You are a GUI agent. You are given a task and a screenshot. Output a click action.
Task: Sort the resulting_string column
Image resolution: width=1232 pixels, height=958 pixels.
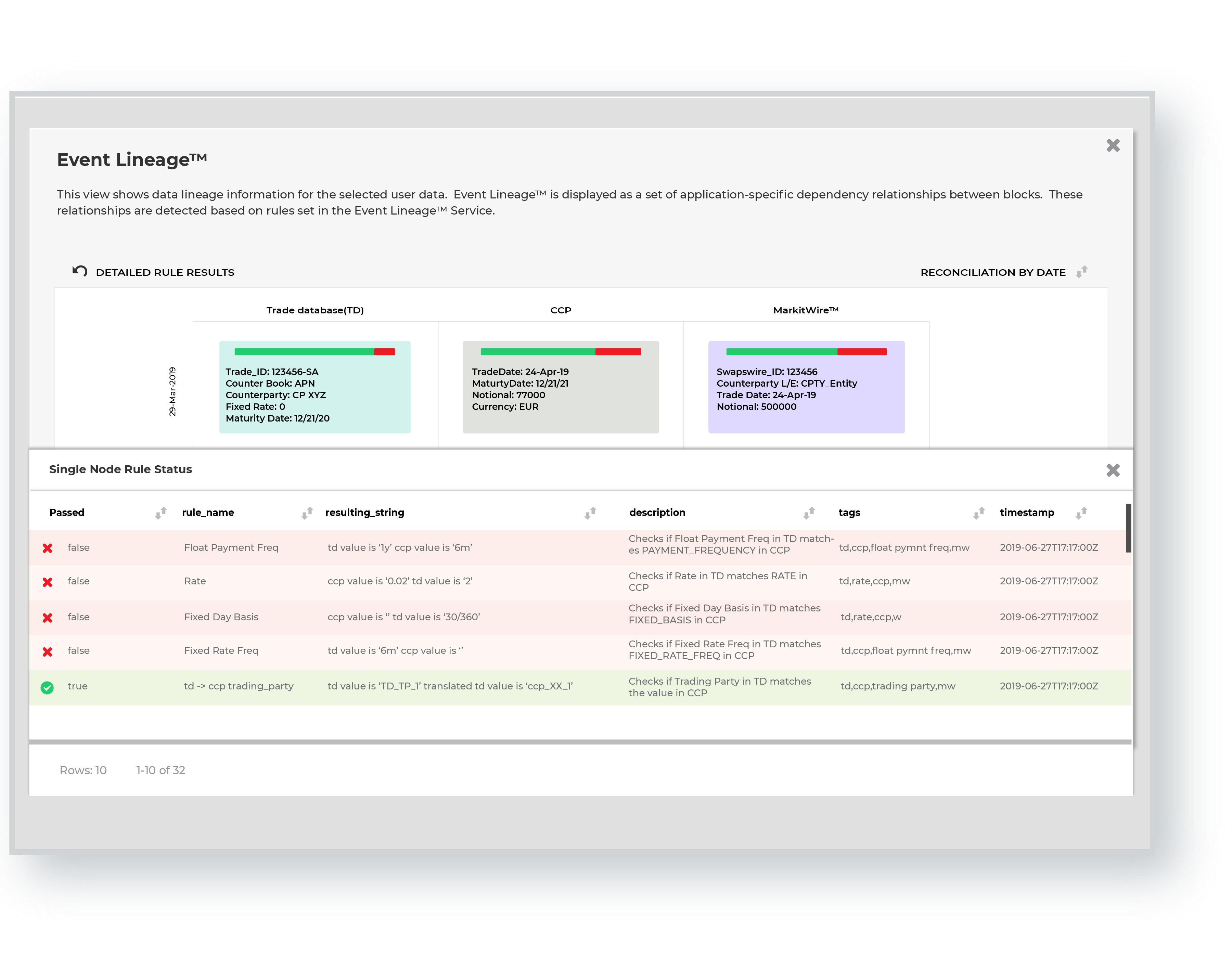tap(590, 513)
